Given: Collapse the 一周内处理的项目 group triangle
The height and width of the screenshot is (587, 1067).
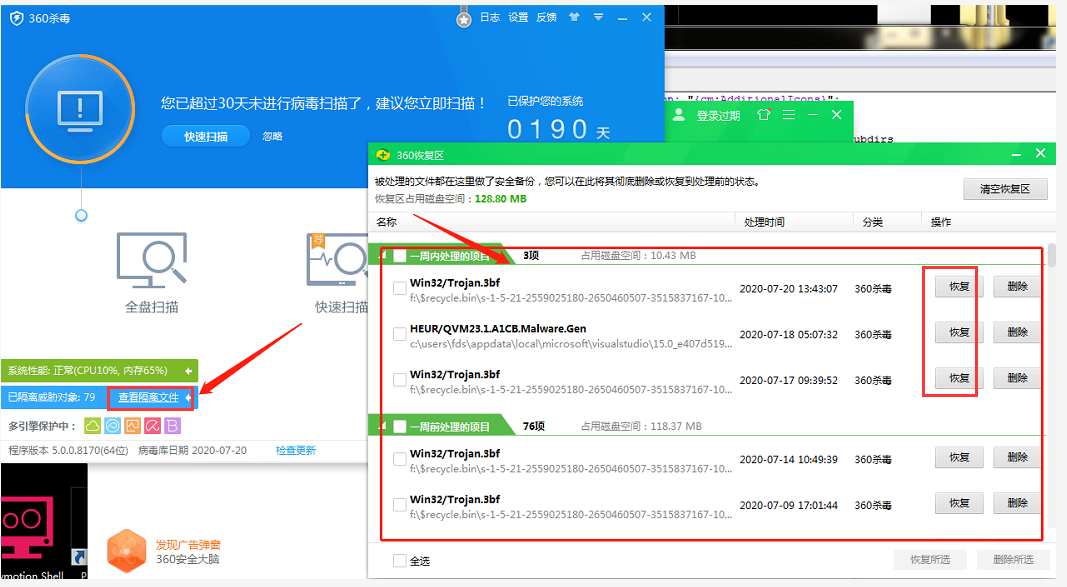Looking at the screenshot, I should 383,256.
